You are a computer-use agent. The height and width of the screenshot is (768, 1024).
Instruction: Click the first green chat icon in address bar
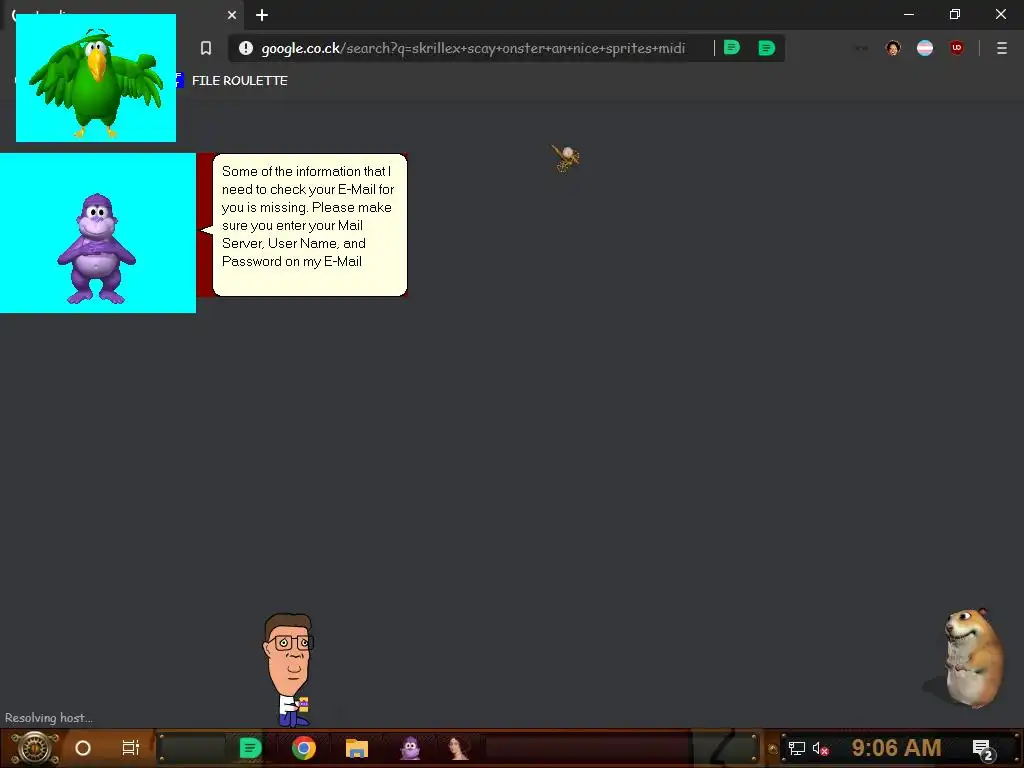[732, 48]
